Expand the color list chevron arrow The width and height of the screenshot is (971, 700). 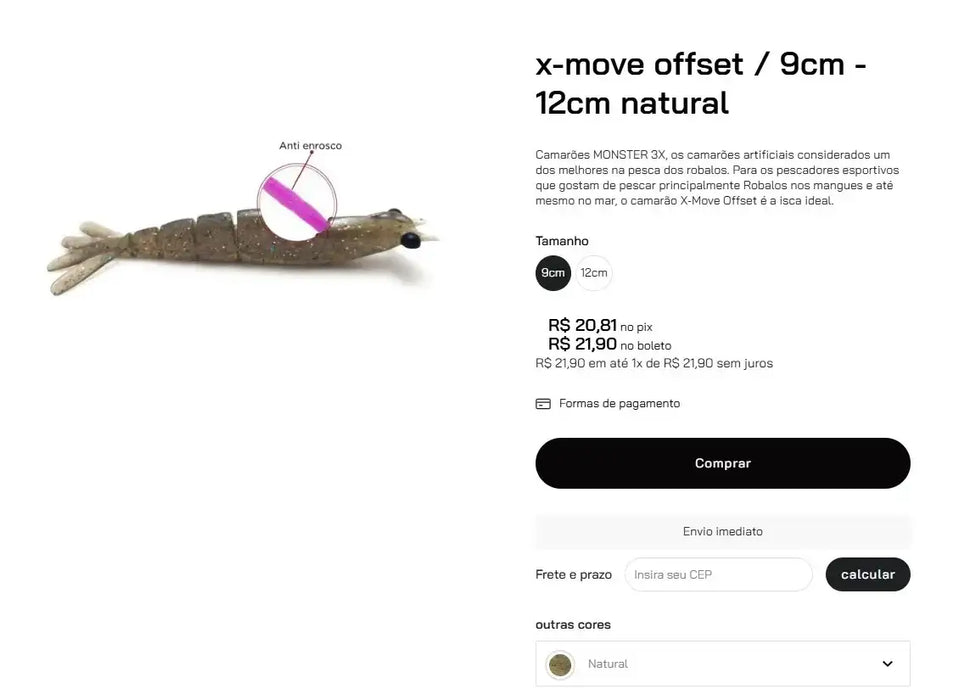click(887, 664)
